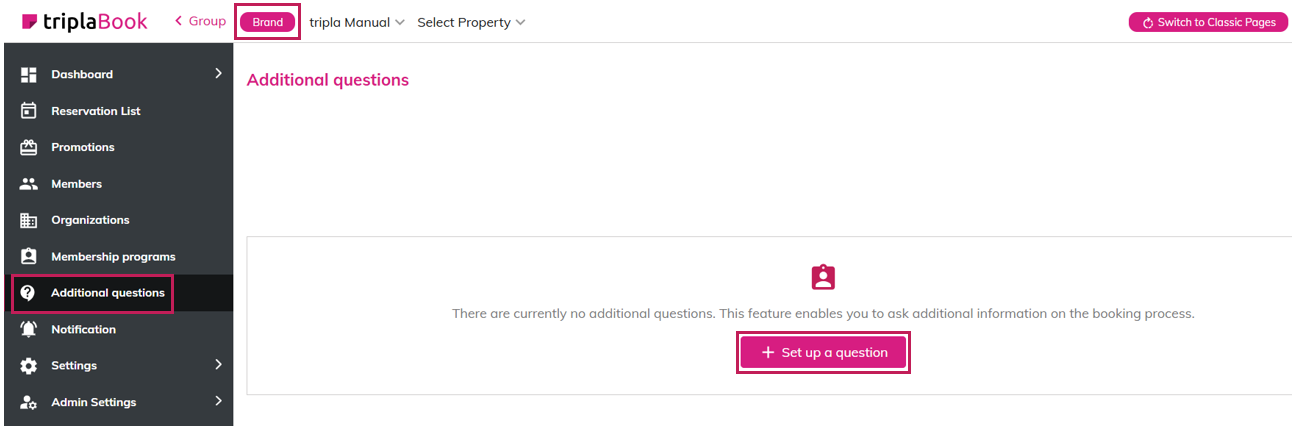Click the Members people icon
The width and height of the screenshot is (1299, 430).
point(29,184)
